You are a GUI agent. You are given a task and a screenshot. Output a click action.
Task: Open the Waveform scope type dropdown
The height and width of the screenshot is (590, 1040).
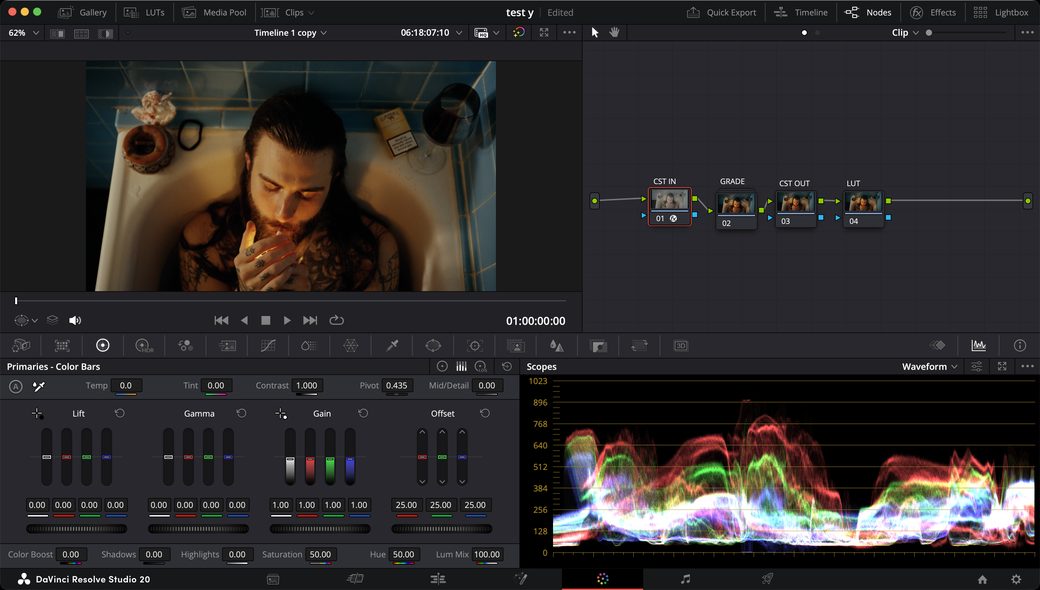[x=929, y=367]
